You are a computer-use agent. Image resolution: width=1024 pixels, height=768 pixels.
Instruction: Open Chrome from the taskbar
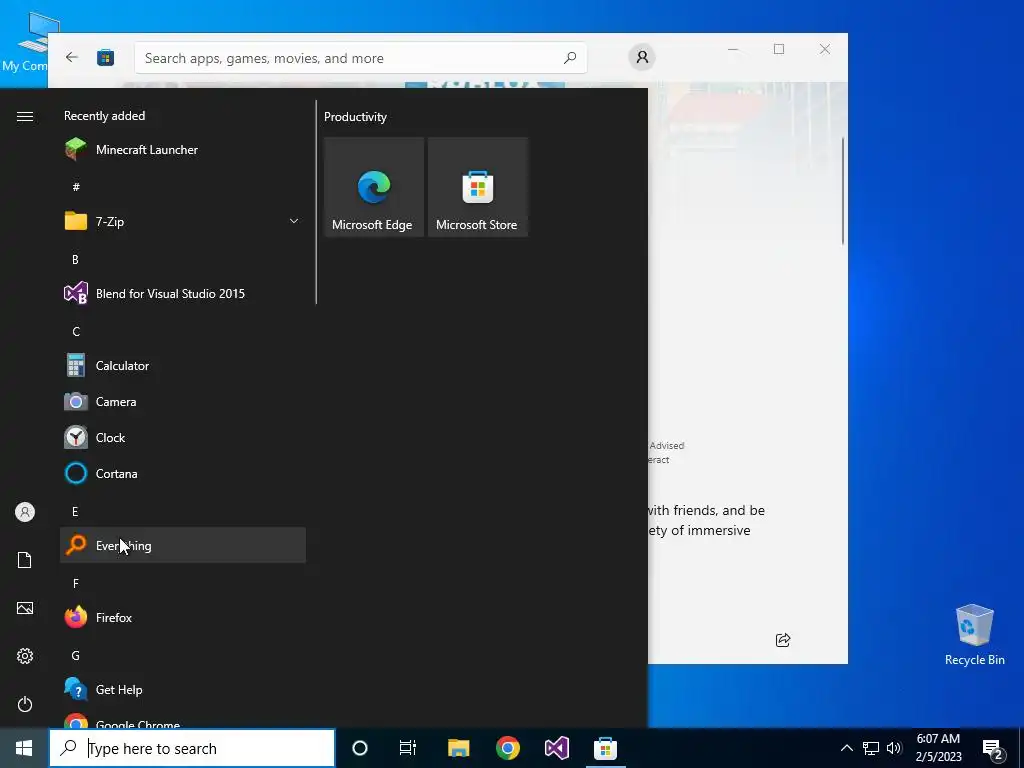click(507, 748)
